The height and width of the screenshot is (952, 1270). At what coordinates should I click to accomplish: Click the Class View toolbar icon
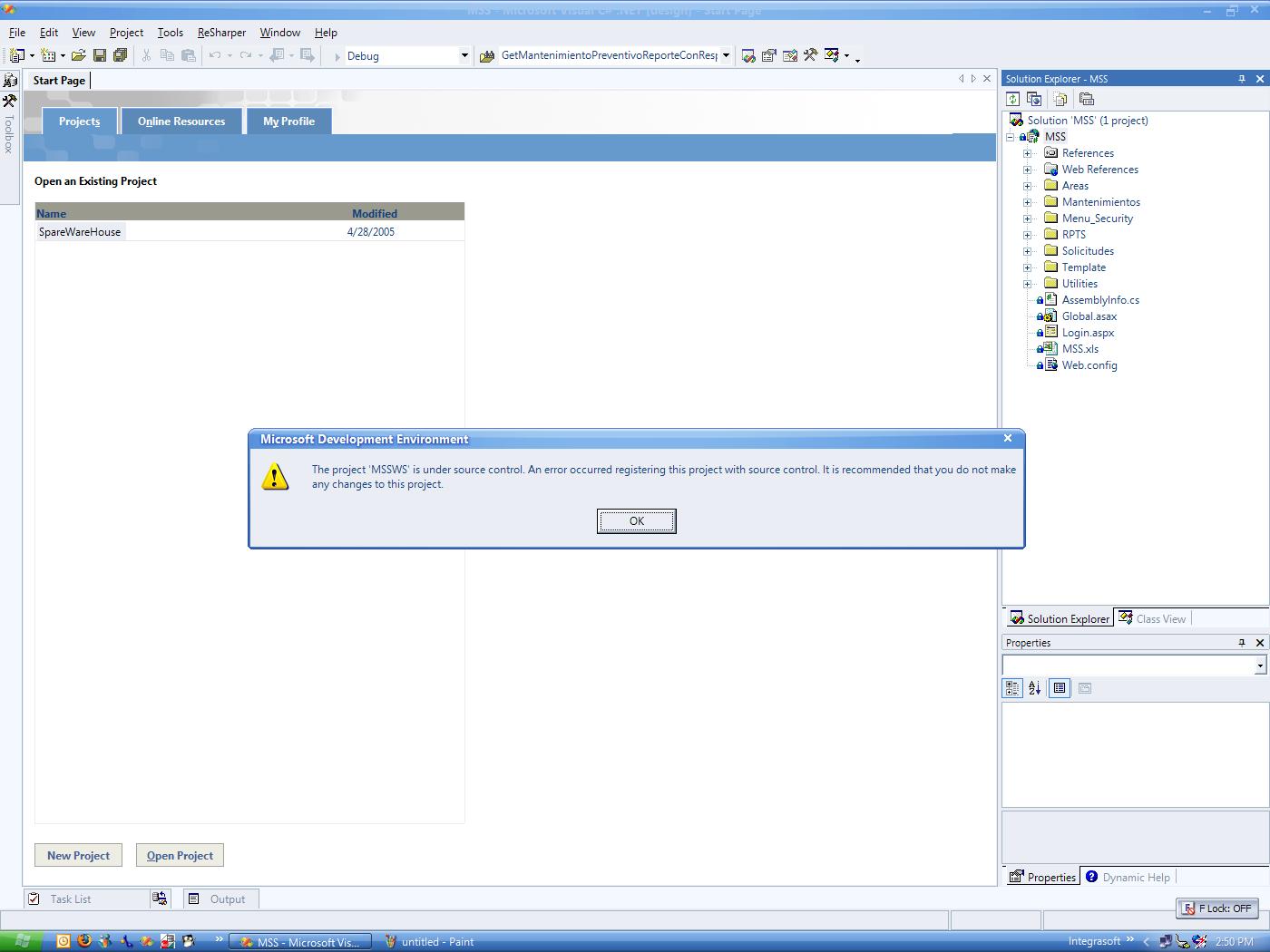pyautogui.click(x=832, y=55)
